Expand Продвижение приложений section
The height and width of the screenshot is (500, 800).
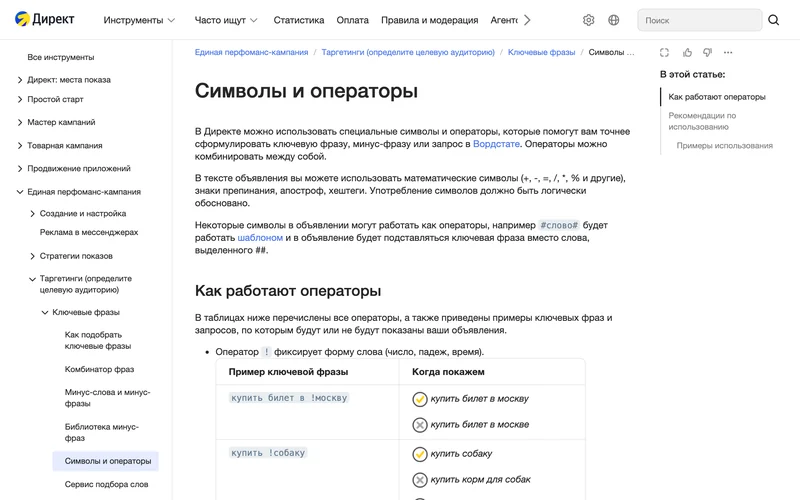pyautogui.click(x=20, y=168)
